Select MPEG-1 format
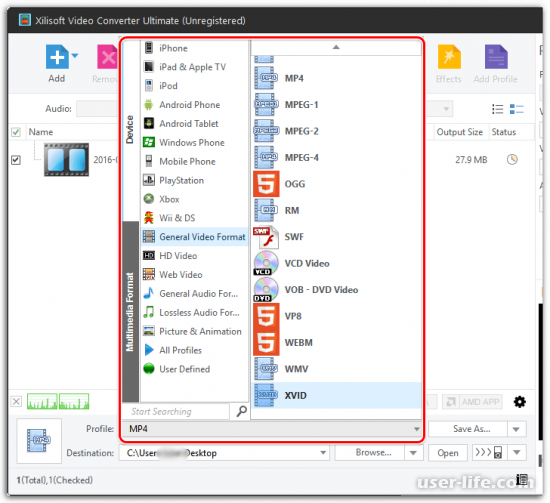Viewport: 550px width, 503px height. (337, 105)
